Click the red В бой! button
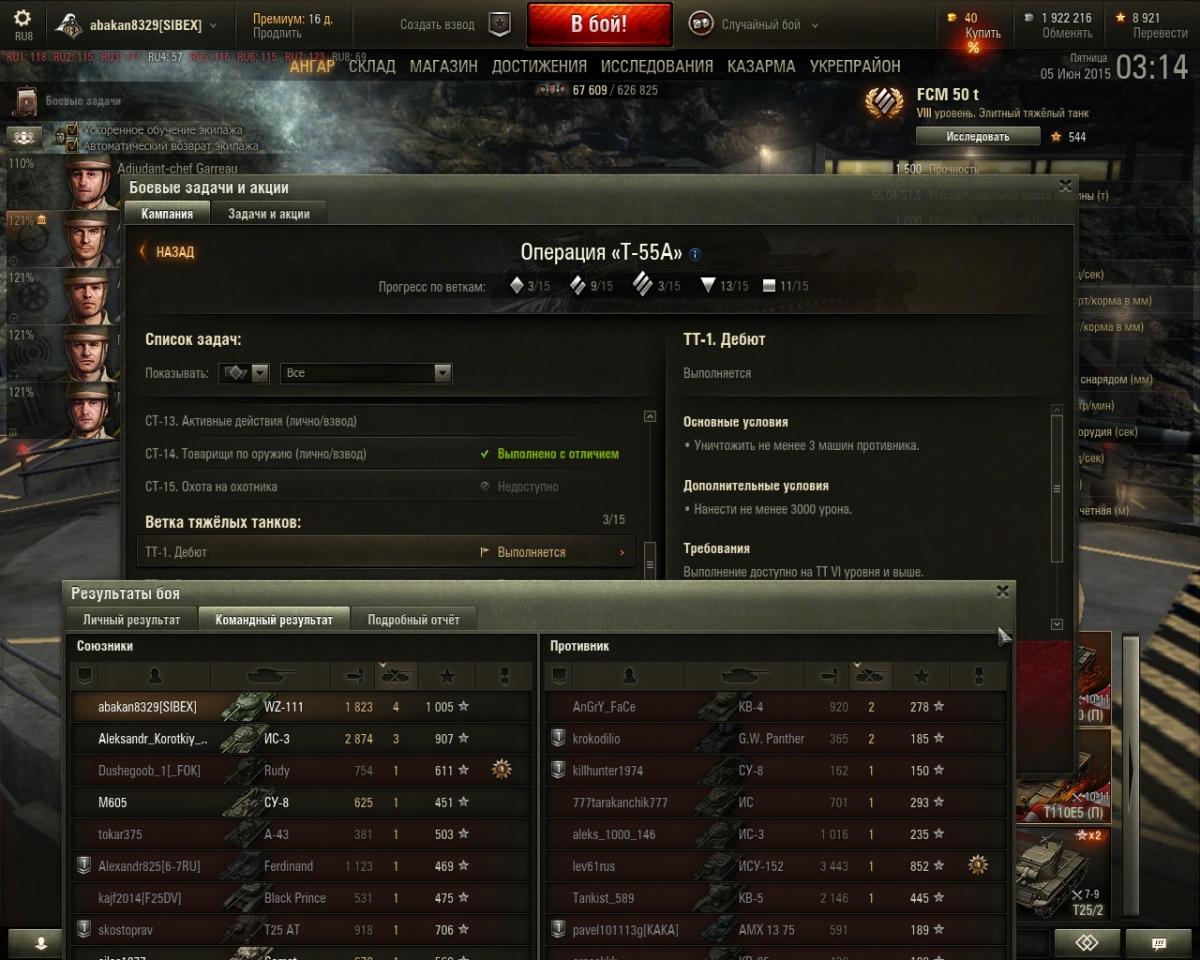Image resolution: width=1200 pixels, height=960 pixels. pos(599,25)
